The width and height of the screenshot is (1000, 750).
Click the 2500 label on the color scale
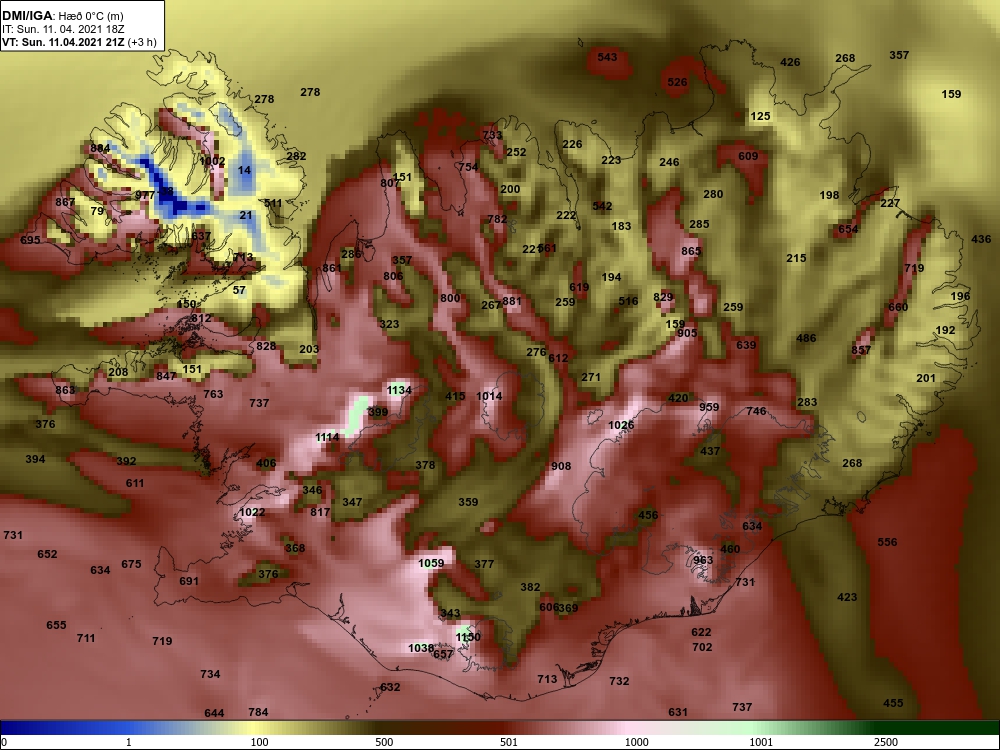point(886,742)
